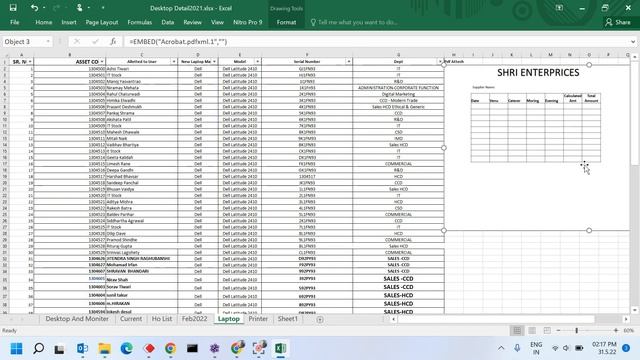Switch to the Feb2022 sheet tab
Screen dimensions: 640x360
(x=194, y=319)
